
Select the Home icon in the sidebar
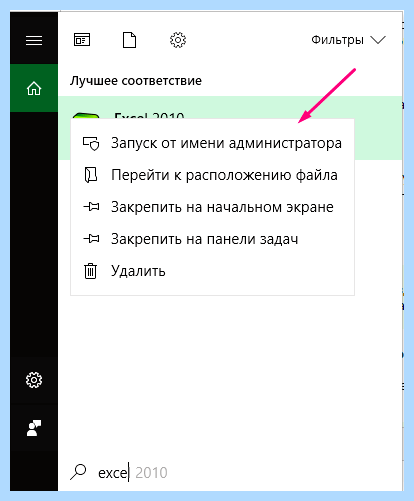click(34, 88)
